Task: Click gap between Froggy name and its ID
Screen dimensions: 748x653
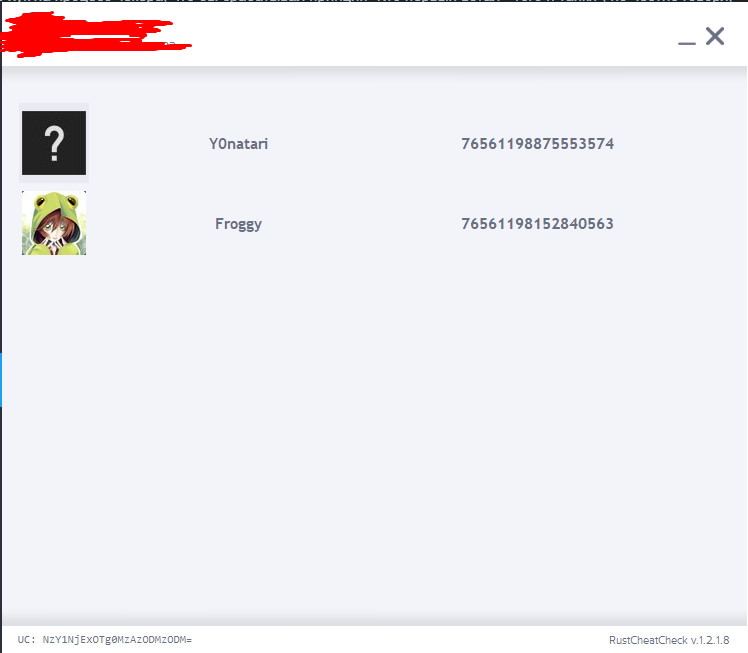Action: [362, 224]
